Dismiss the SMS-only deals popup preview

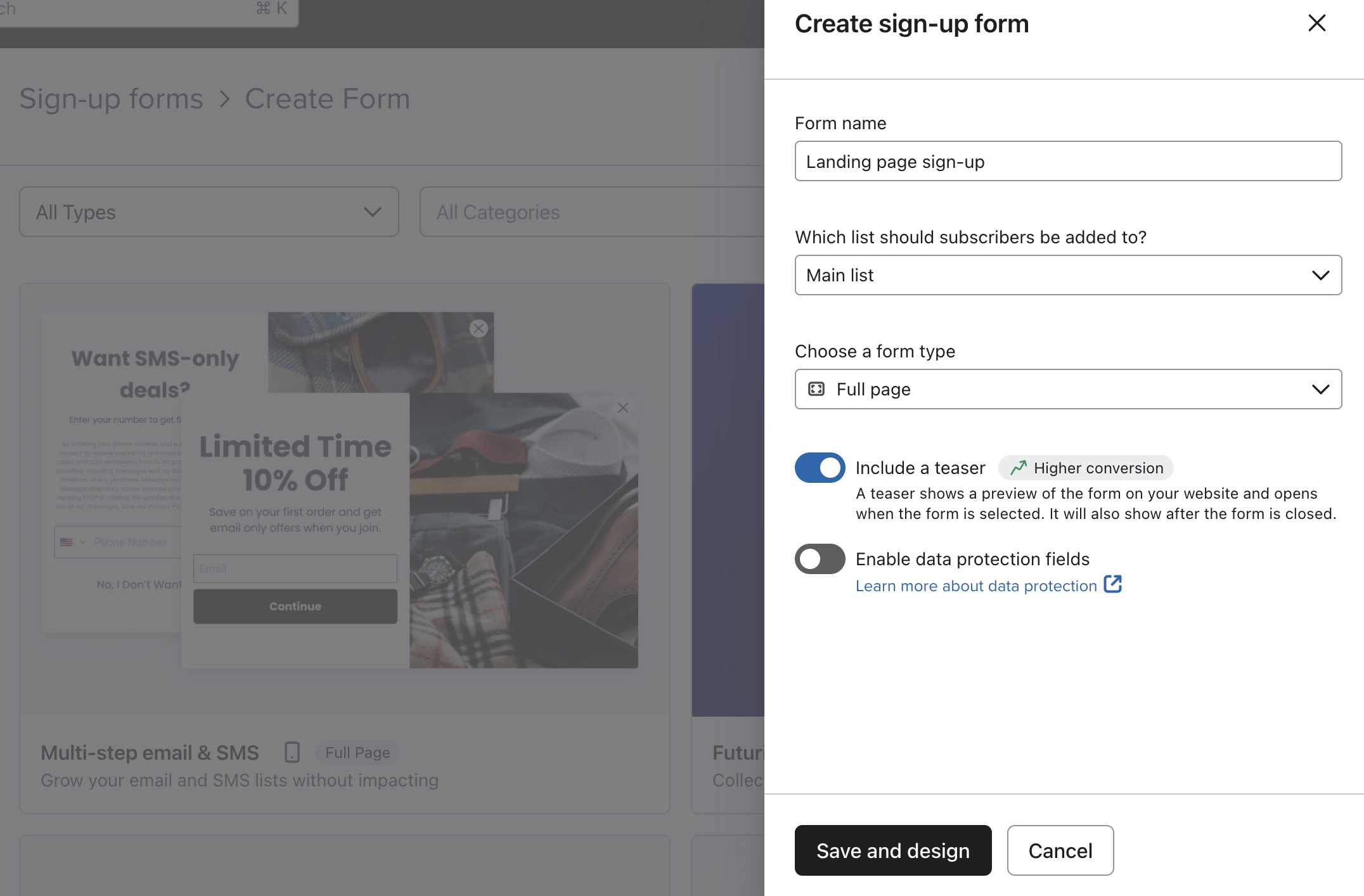click(x=479, y=328)
